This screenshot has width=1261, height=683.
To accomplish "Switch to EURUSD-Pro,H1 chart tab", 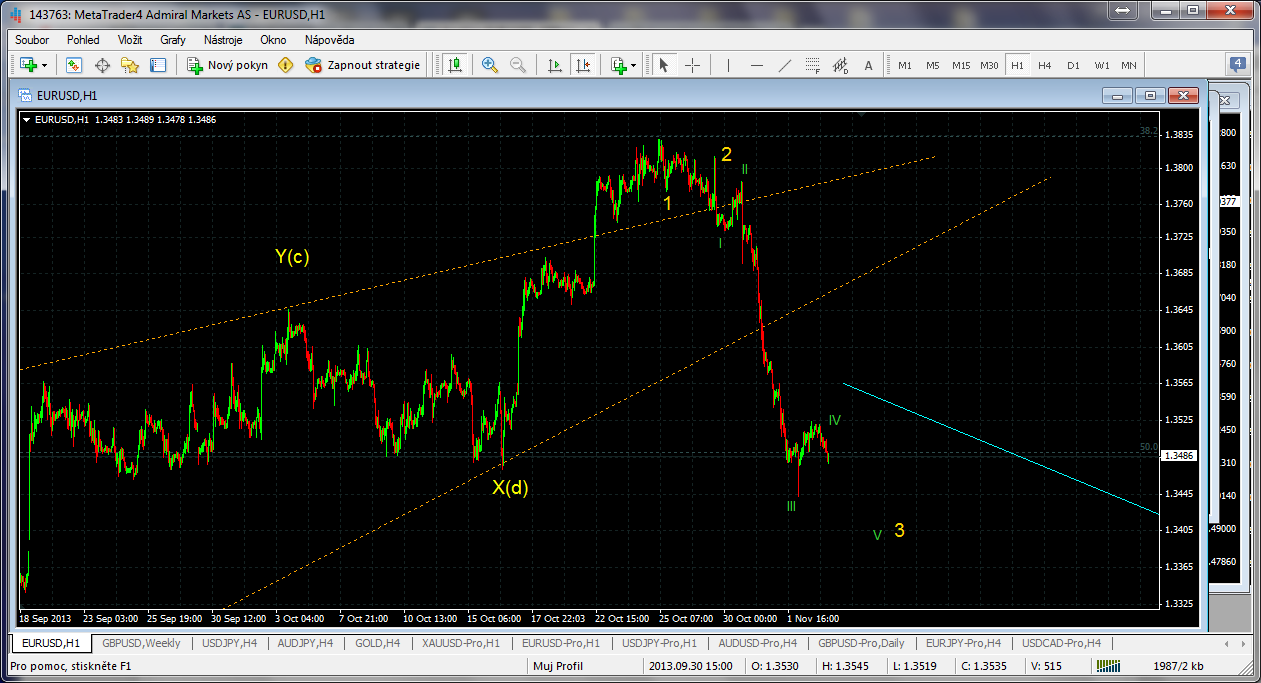I will (x=560, y=643).
